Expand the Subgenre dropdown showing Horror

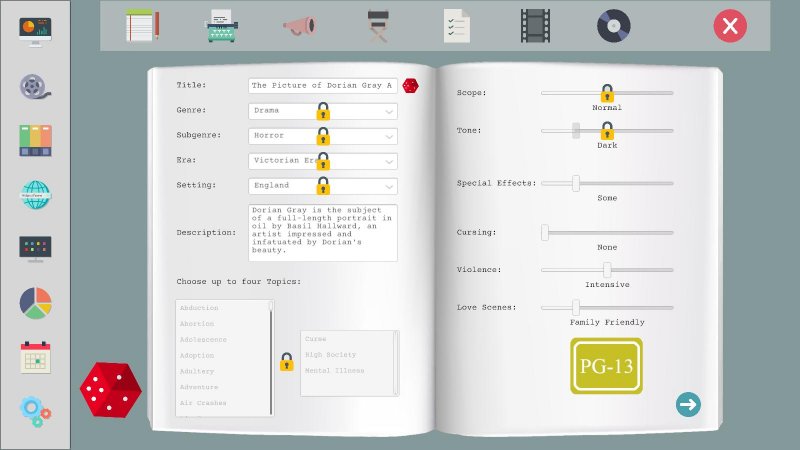pyautogui.click(x=322, y=136)
